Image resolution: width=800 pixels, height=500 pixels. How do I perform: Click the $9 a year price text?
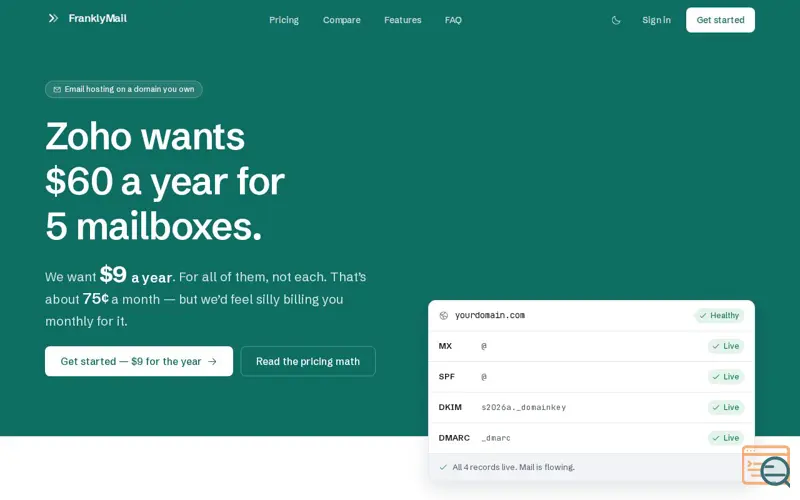[x=136, y=276]
